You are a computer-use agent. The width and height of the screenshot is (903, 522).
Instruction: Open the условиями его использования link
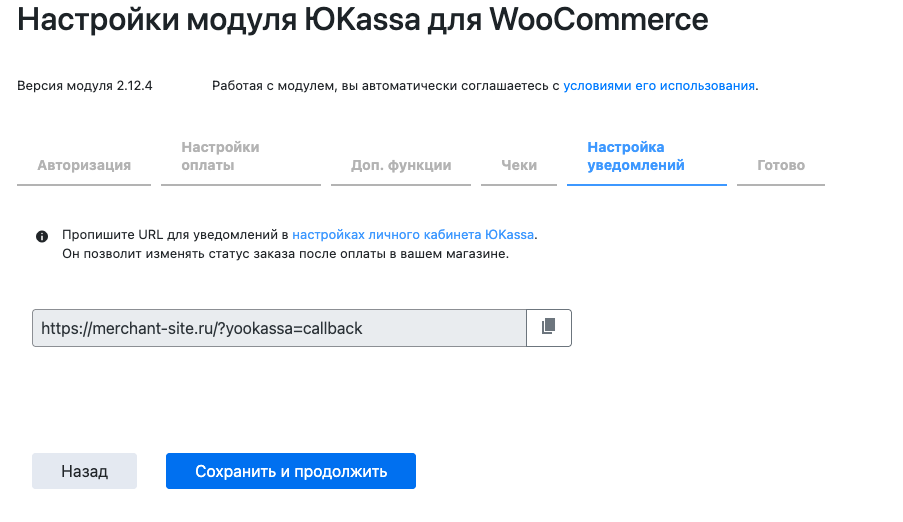click(x=659, y=86)
